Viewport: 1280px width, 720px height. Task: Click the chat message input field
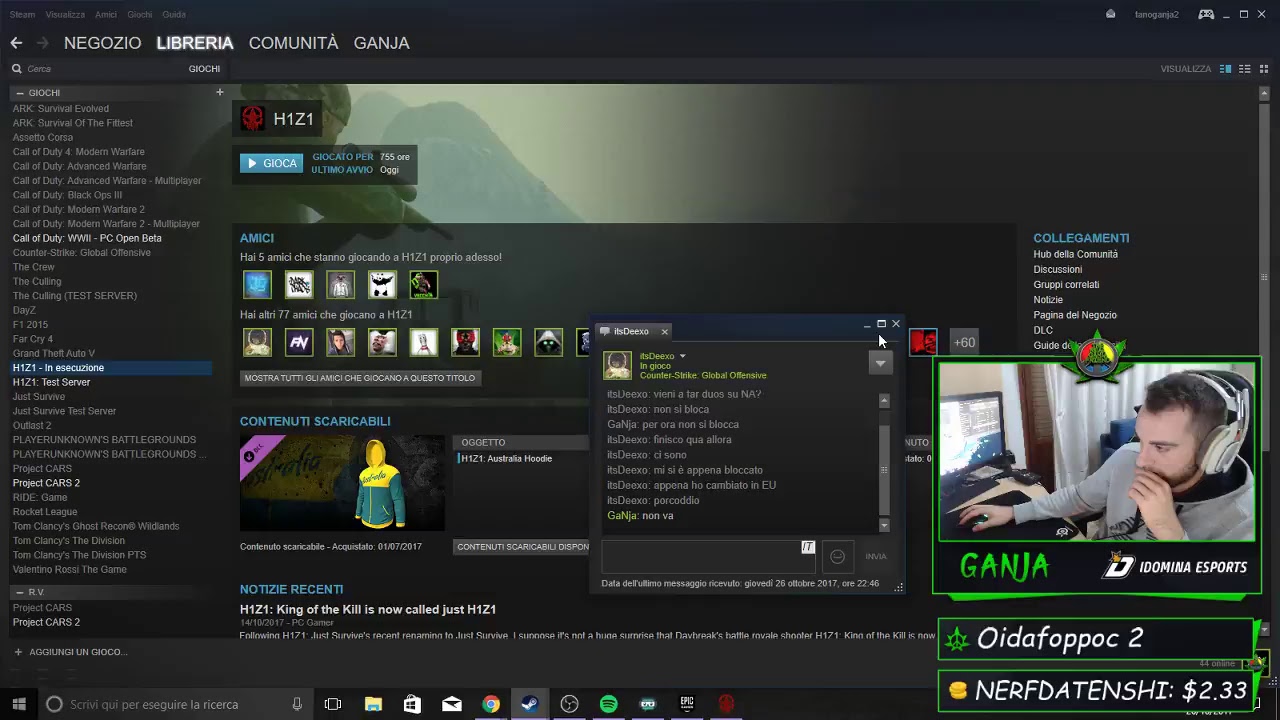tap(709, 556)
